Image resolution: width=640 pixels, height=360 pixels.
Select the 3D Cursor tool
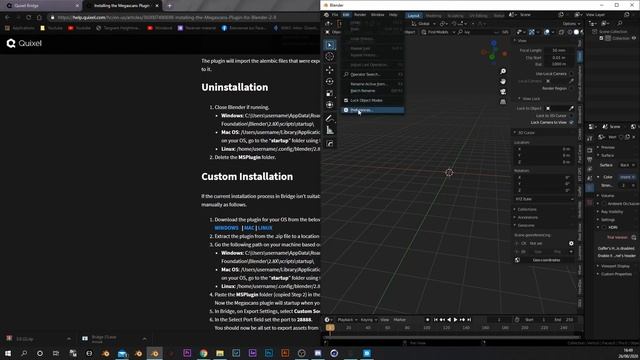pyautogui.click(x=330, y=57)
